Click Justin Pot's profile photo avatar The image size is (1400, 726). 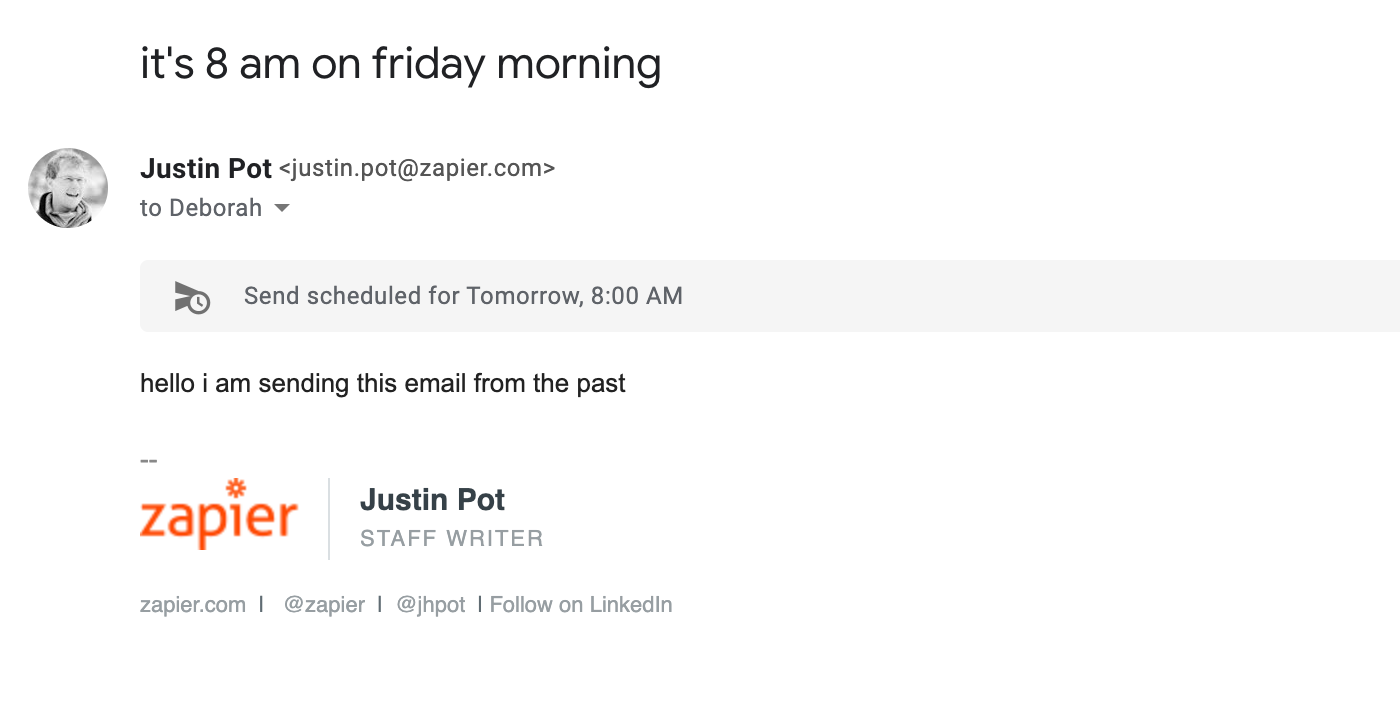[68, 188]
